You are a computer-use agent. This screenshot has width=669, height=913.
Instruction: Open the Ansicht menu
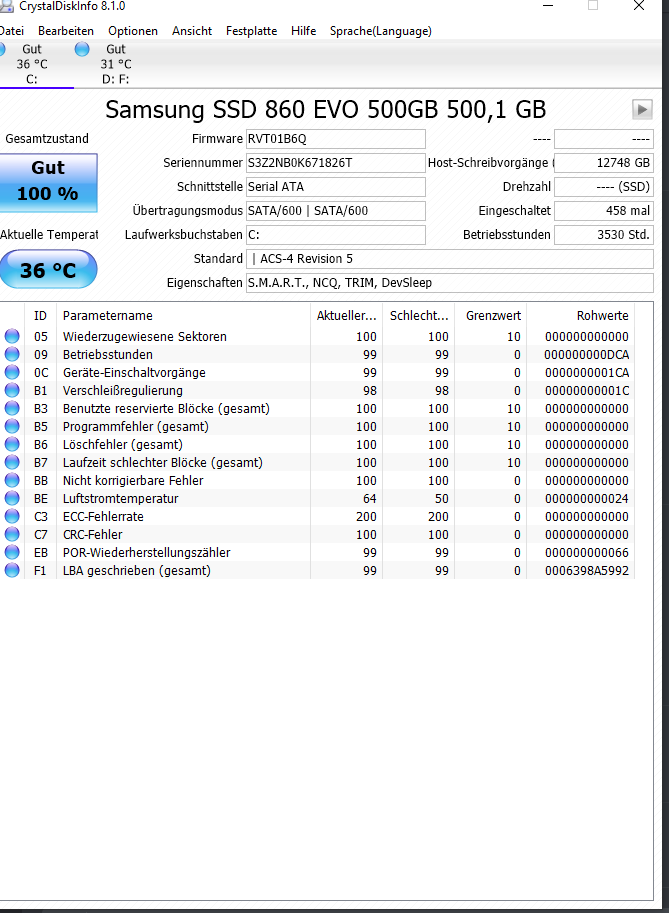(x=192, y=31)
